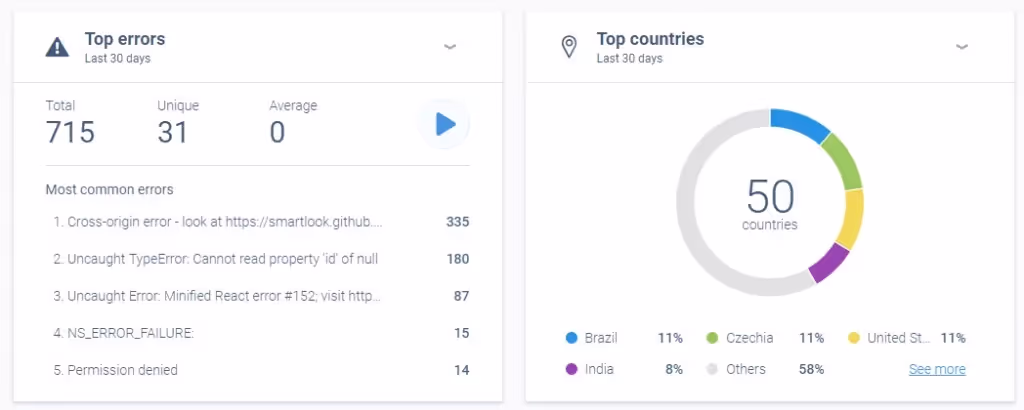Play error recordings with the blue play button
Viewport: 1024px width, 410px height.
[444, 124]
